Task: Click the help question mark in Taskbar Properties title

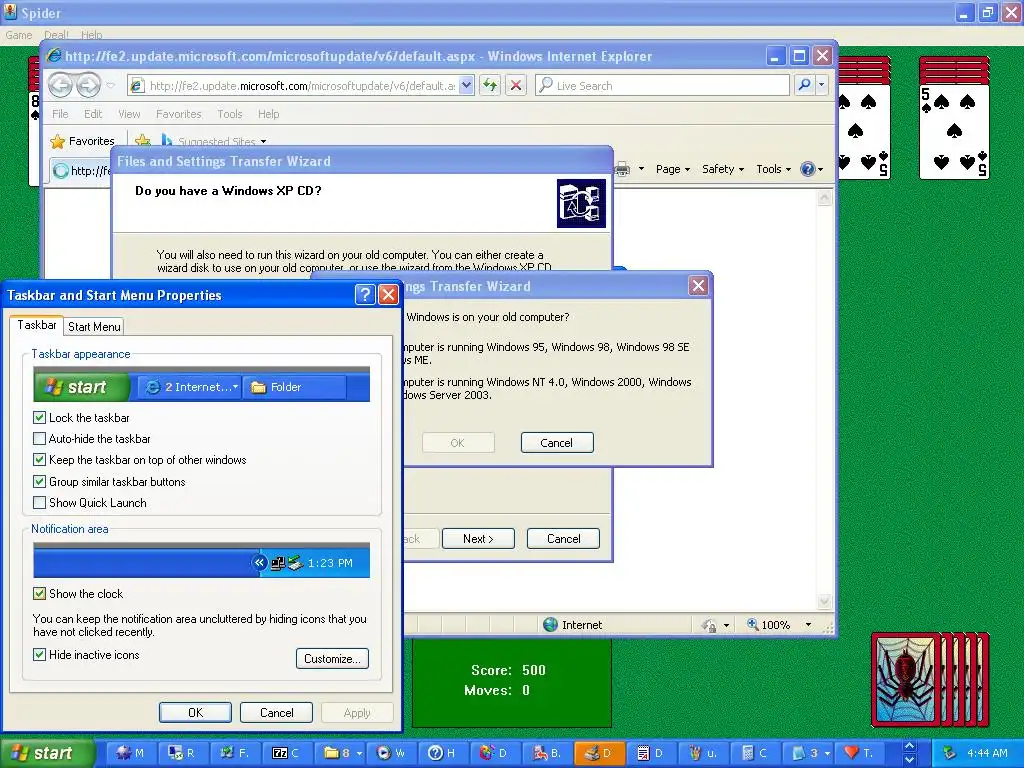Action: click(x=365, y=295)
